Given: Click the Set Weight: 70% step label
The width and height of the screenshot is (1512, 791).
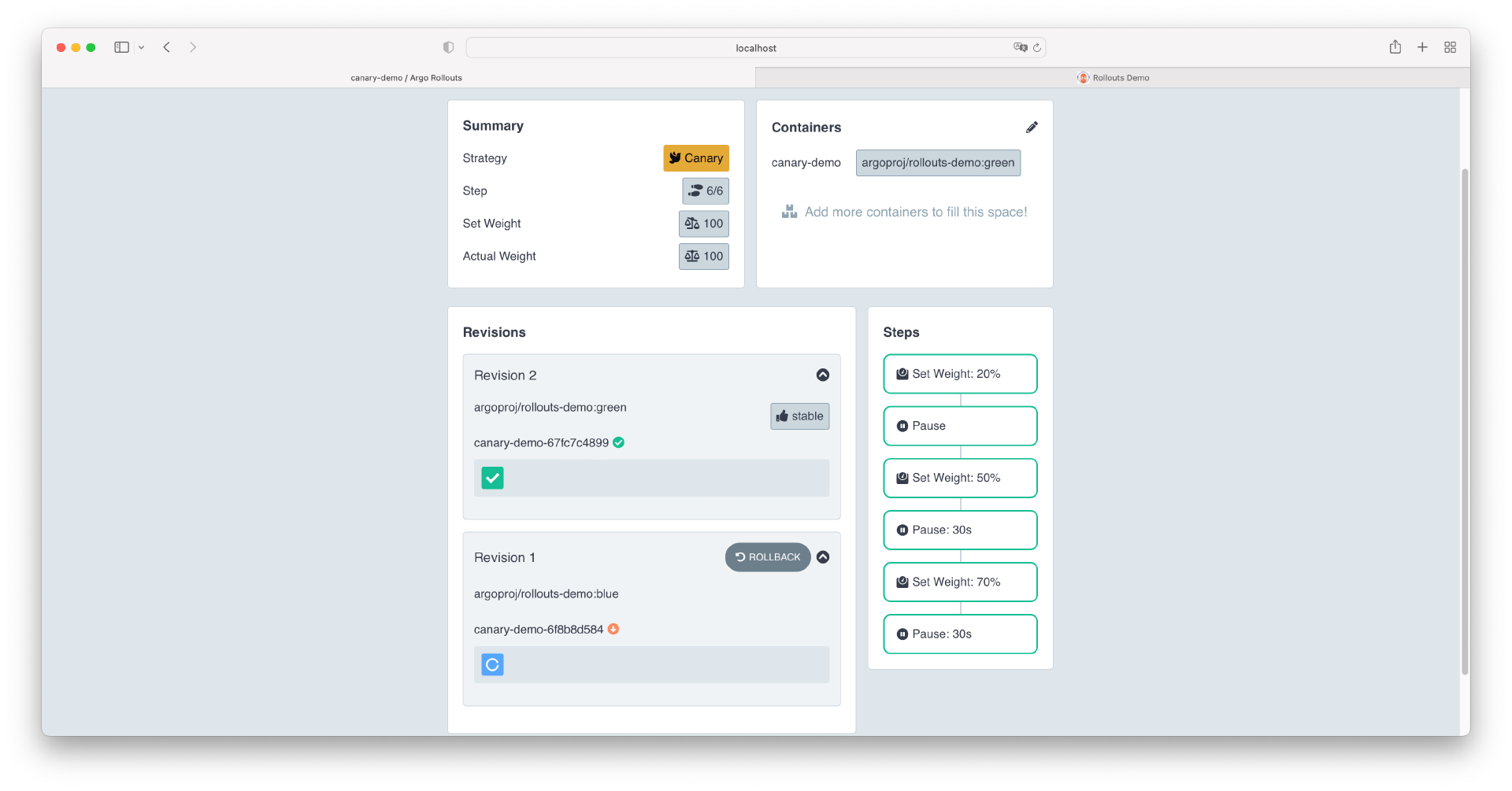Looking at the screenshot, I should (x=956, y=582).
